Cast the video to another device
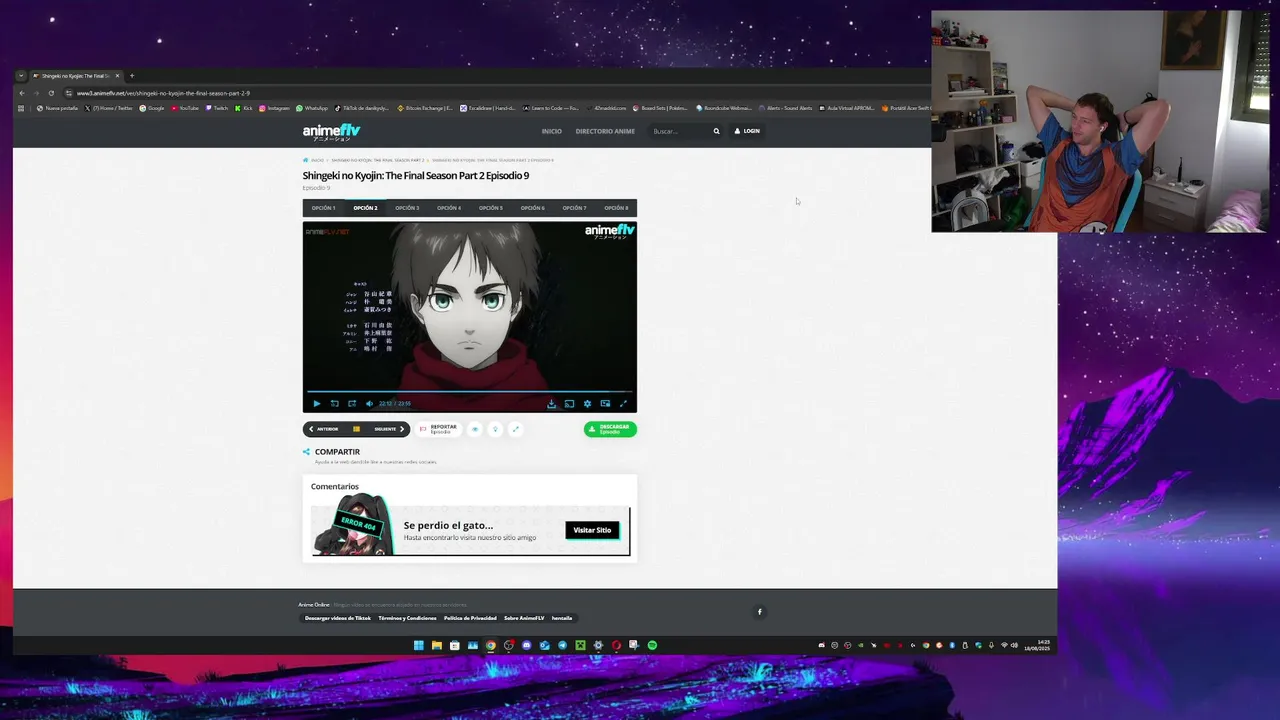The image size is (1280, 720). (569, 403)
